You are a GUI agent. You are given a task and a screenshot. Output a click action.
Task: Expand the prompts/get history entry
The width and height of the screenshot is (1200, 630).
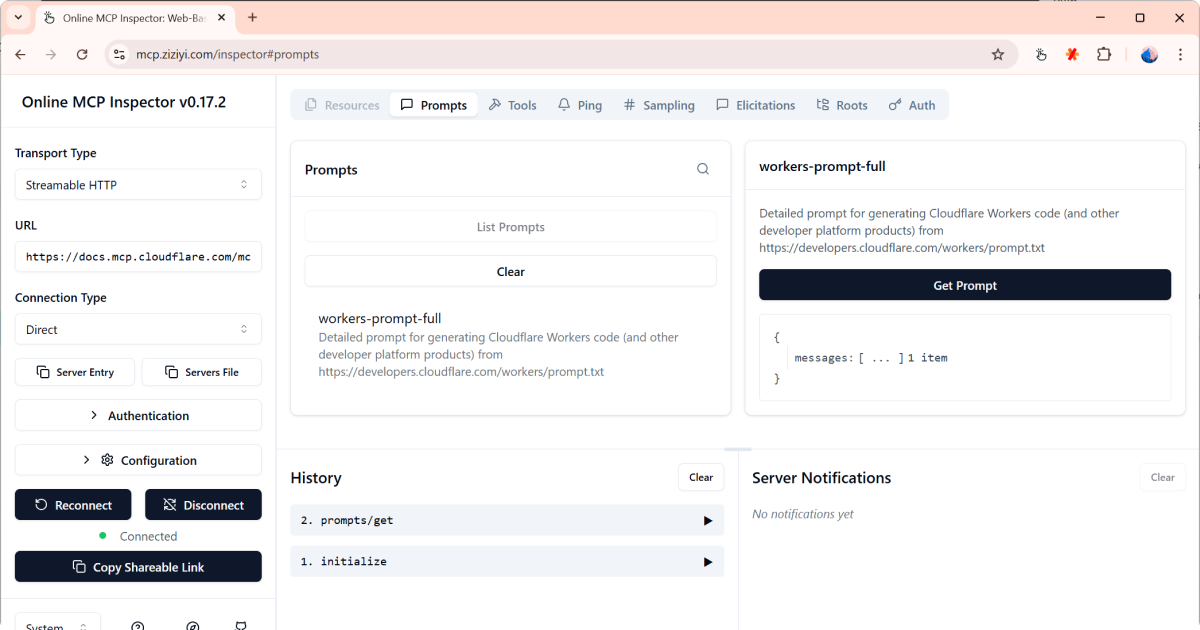507,520
